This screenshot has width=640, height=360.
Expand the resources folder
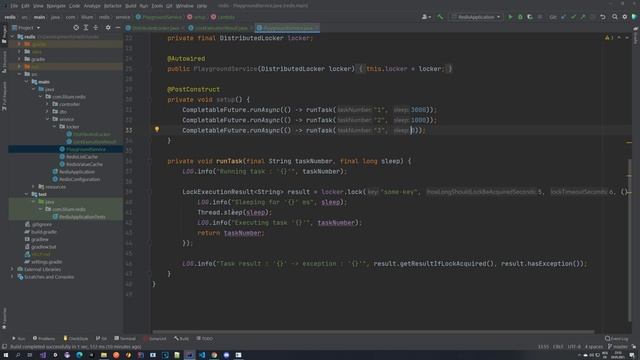click(x=33, y=187)
